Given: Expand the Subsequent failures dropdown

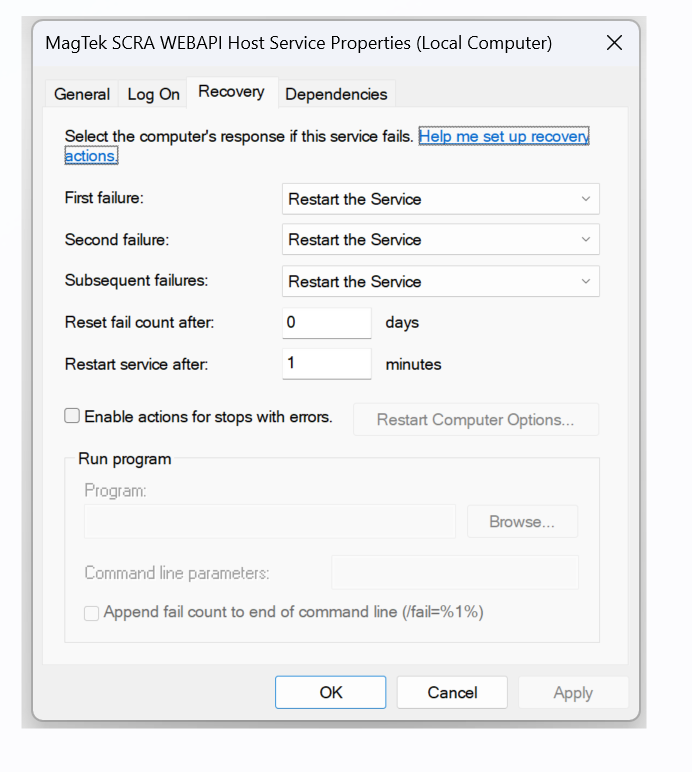Looking at the screenshot, I should pos(440,282).
